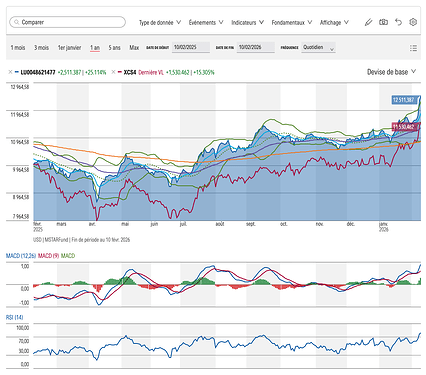The height and width of the screenshot is (375, 426).
Task: Click the 7 964,58 y-axis label
Action: 21,217
